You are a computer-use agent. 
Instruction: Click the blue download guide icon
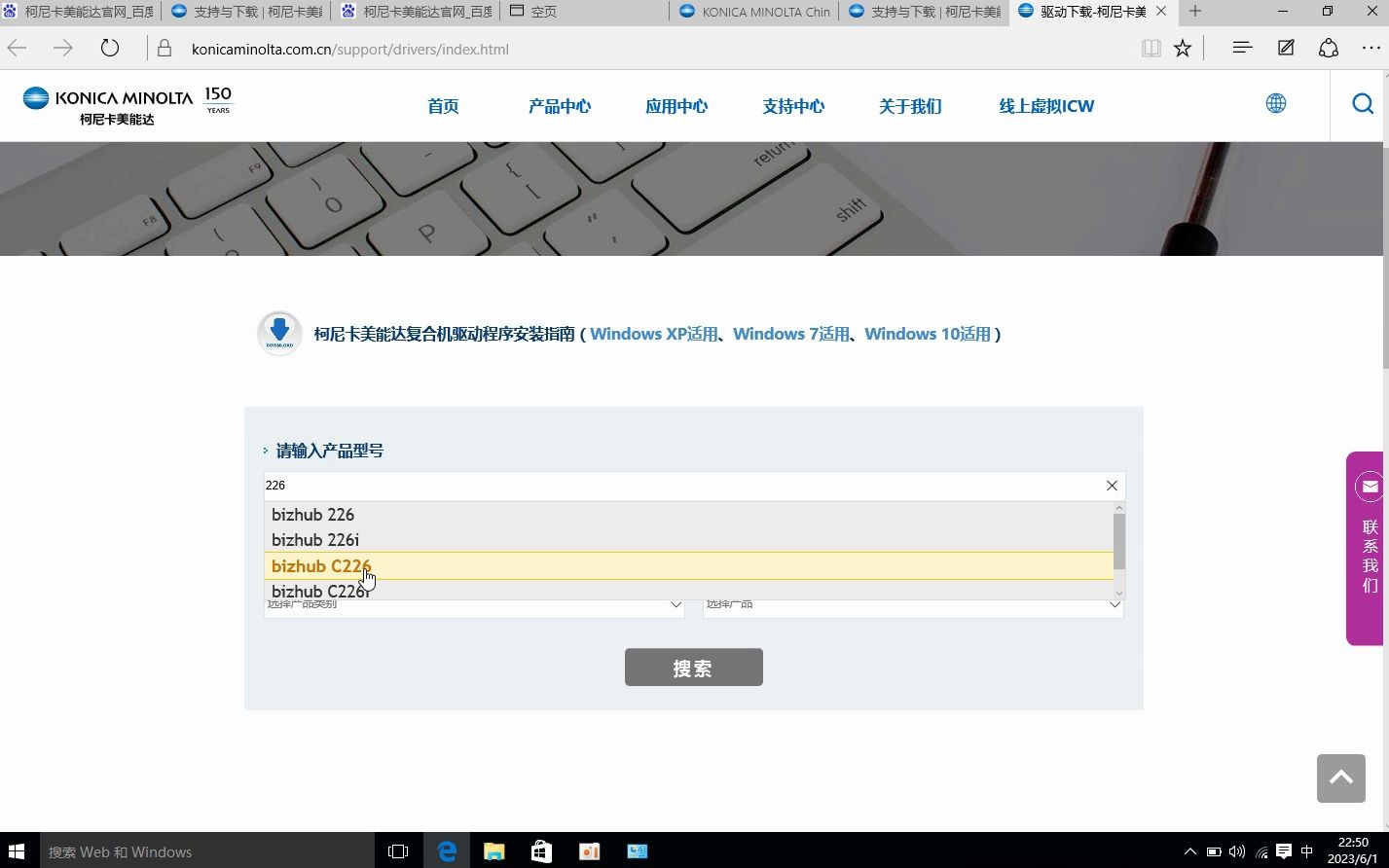click(279, 333)
